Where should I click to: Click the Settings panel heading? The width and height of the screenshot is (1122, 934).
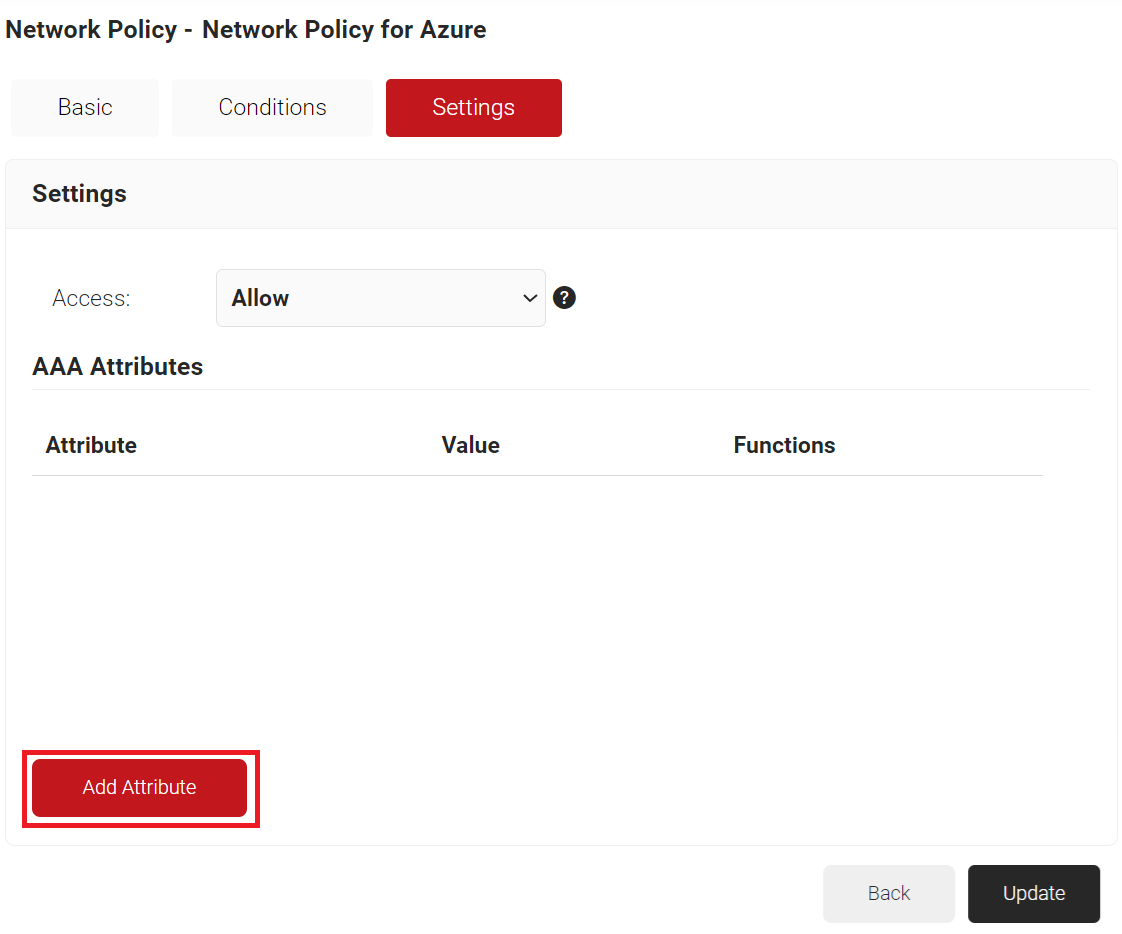click(x=79, y=193)
